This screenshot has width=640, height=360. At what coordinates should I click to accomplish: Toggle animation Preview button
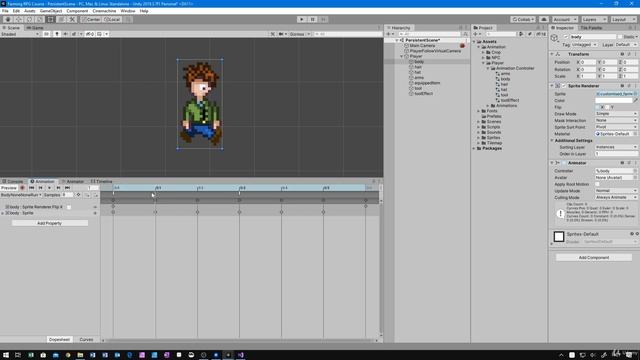(x=9, y=188)
